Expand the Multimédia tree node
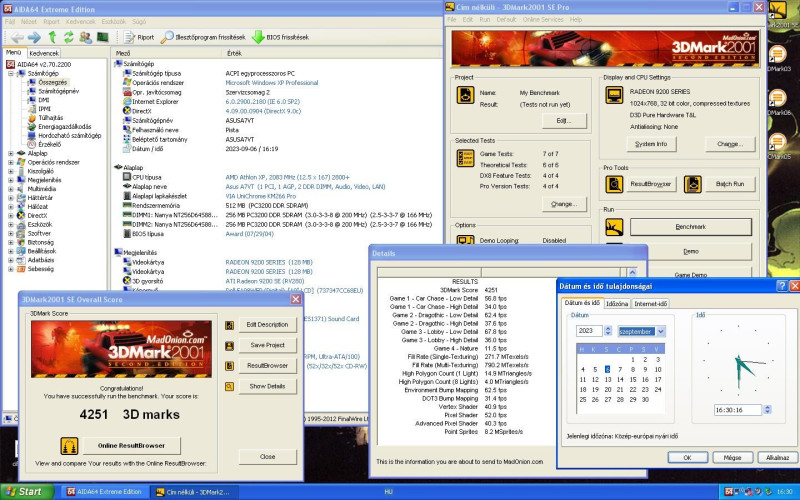Viewport: 800px width, 500px height. tap(11, 189)
